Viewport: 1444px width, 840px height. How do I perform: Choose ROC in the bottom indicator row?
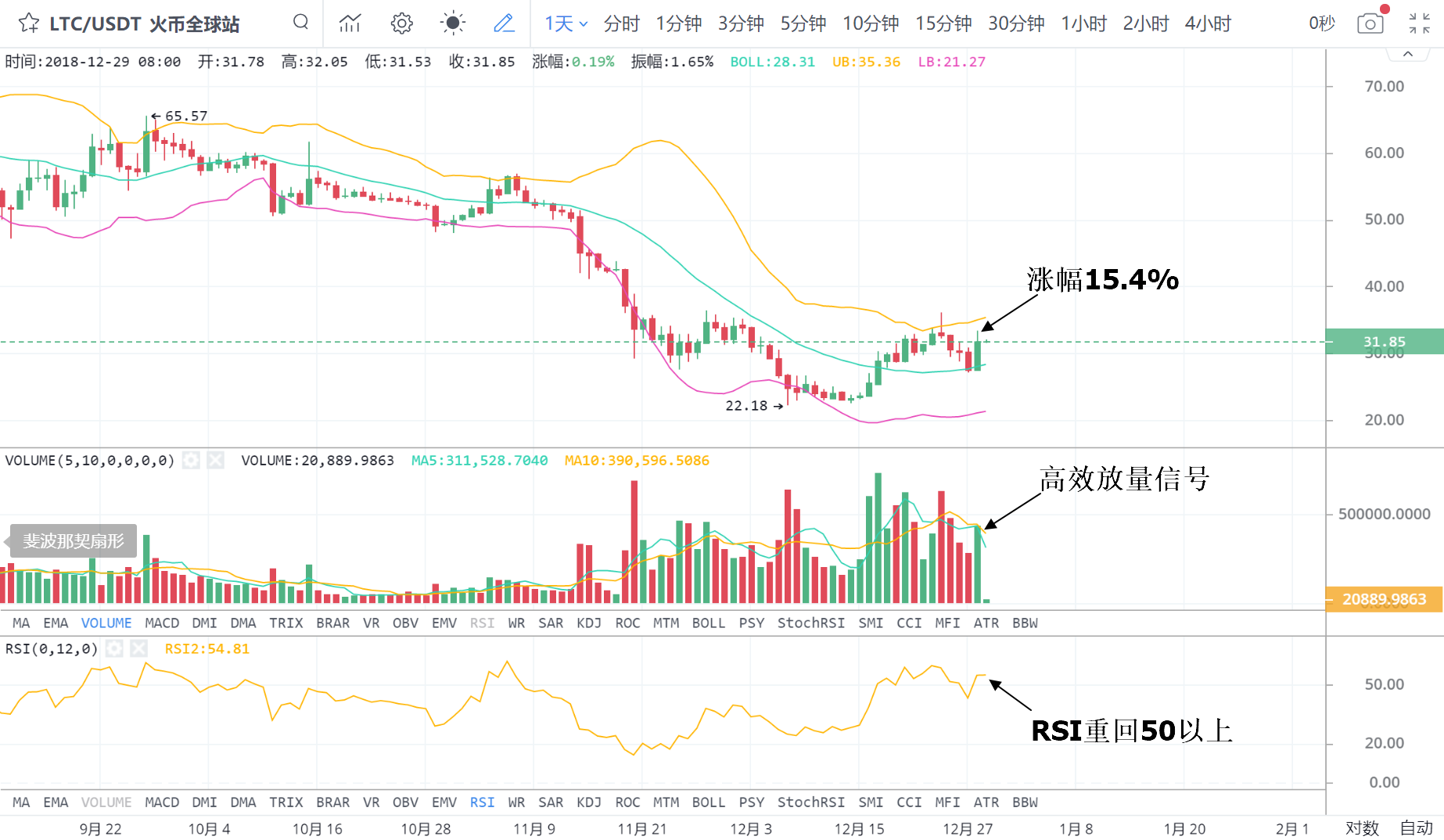click(x=627, y=802)
